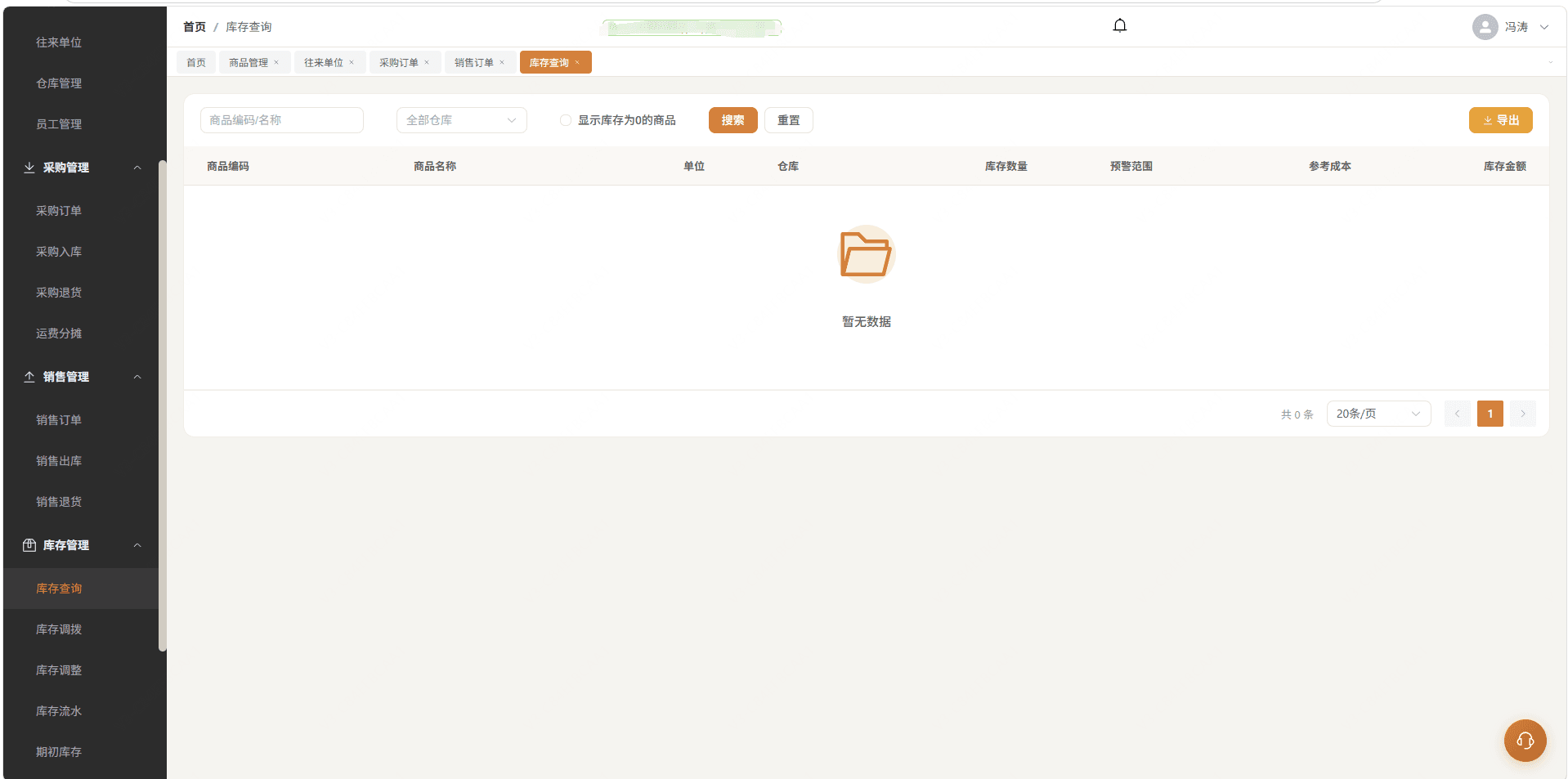This screenshot has height=779, width=1568.
Task: Close the 库存查询 tab
Action: point(577,62)
